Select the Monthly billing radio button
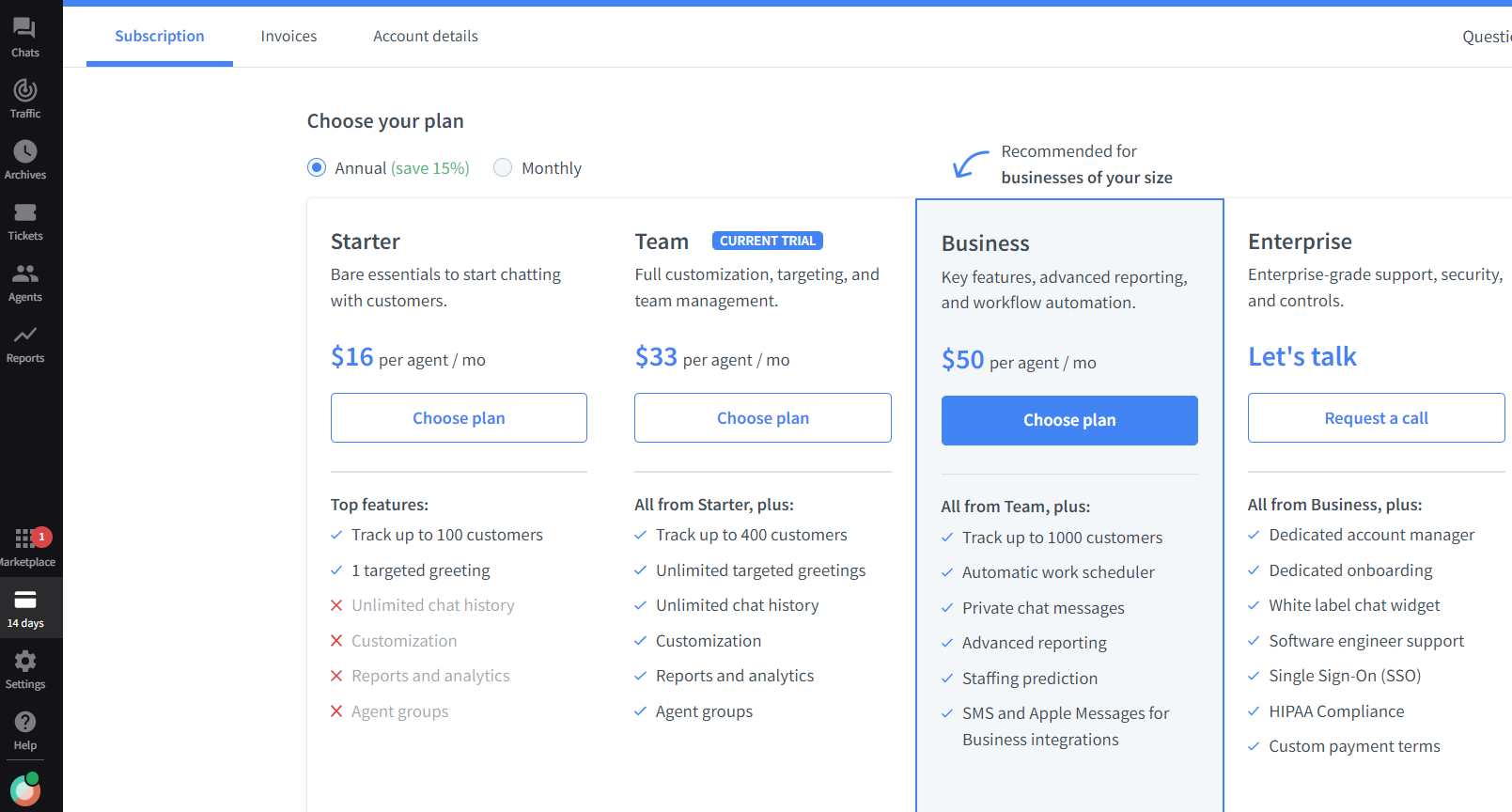 503,167
